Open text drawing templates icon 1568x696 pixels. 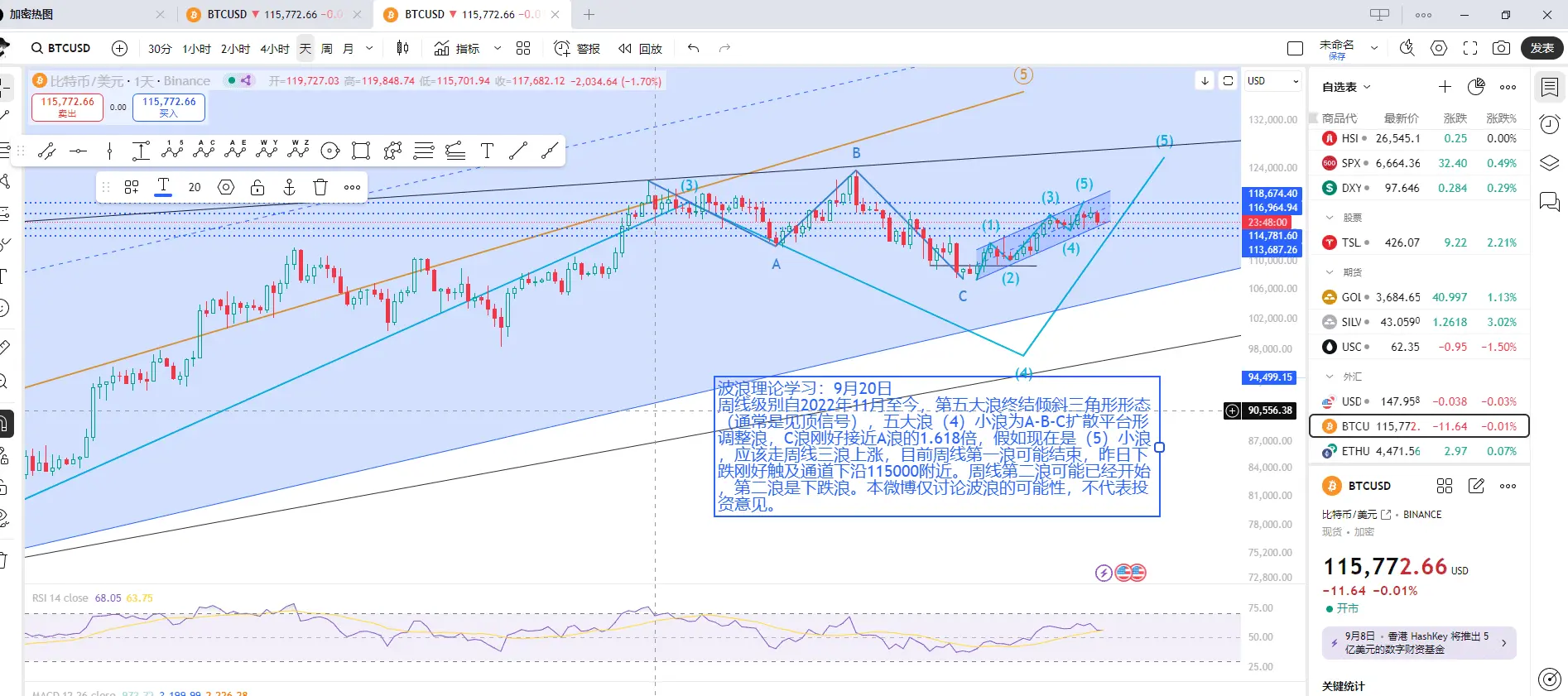coord(132,187)
